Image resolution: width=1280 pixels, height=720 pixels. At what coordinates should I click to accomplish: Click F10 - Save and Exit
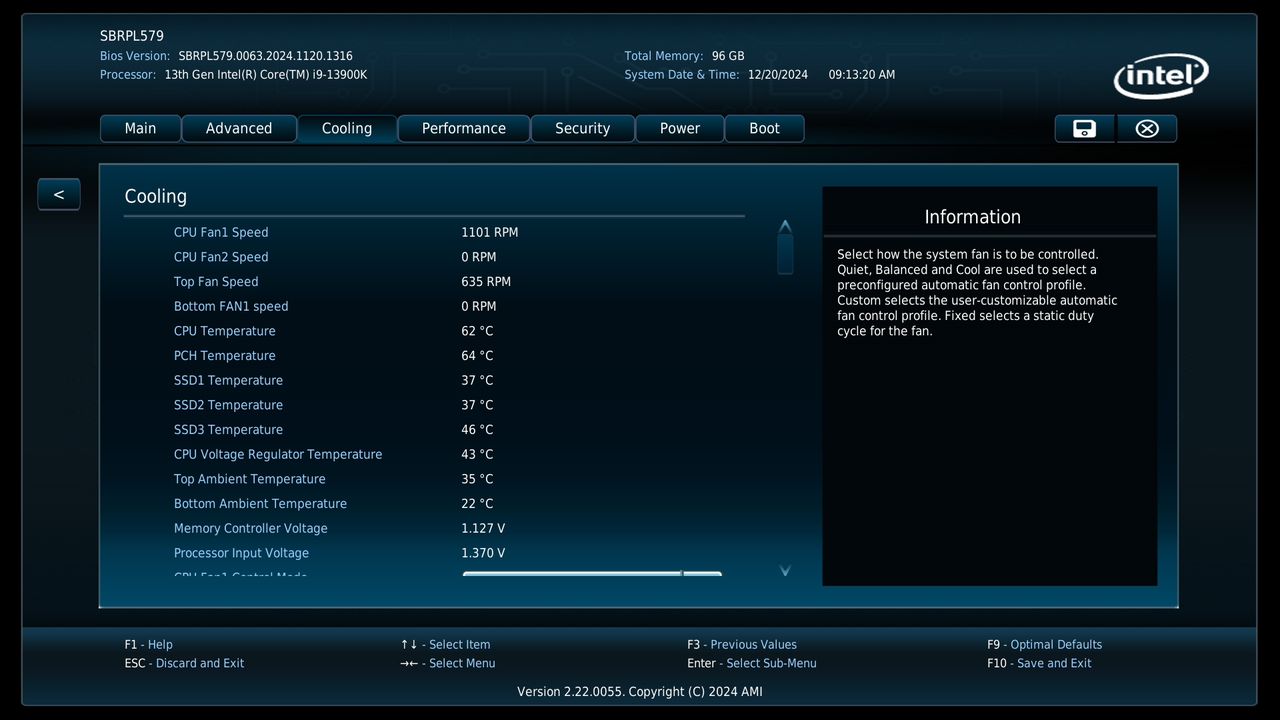click(x=1040, y=663)
